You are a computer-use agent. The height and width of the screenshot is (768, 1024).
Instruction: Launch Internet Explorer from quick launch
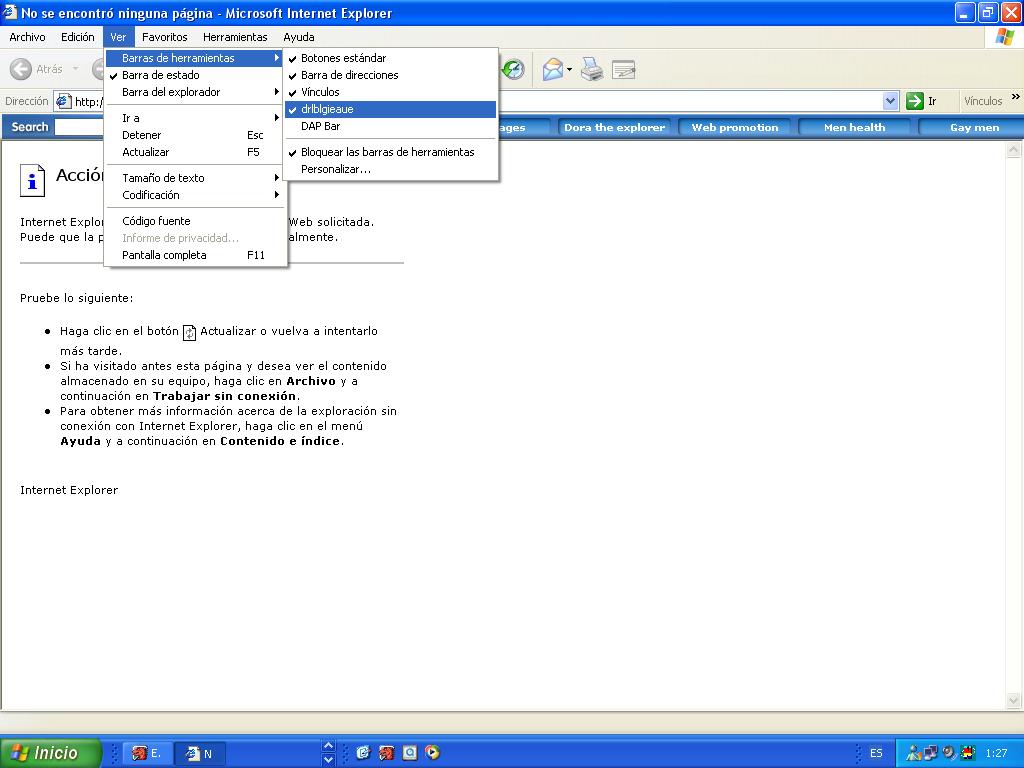pos(363,753)
